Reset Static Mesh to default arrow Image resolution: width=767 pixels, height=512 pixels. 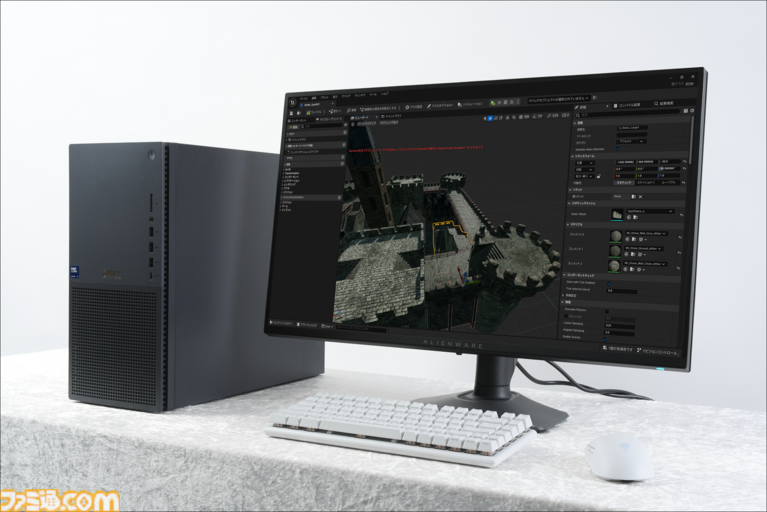coord(681,215)
